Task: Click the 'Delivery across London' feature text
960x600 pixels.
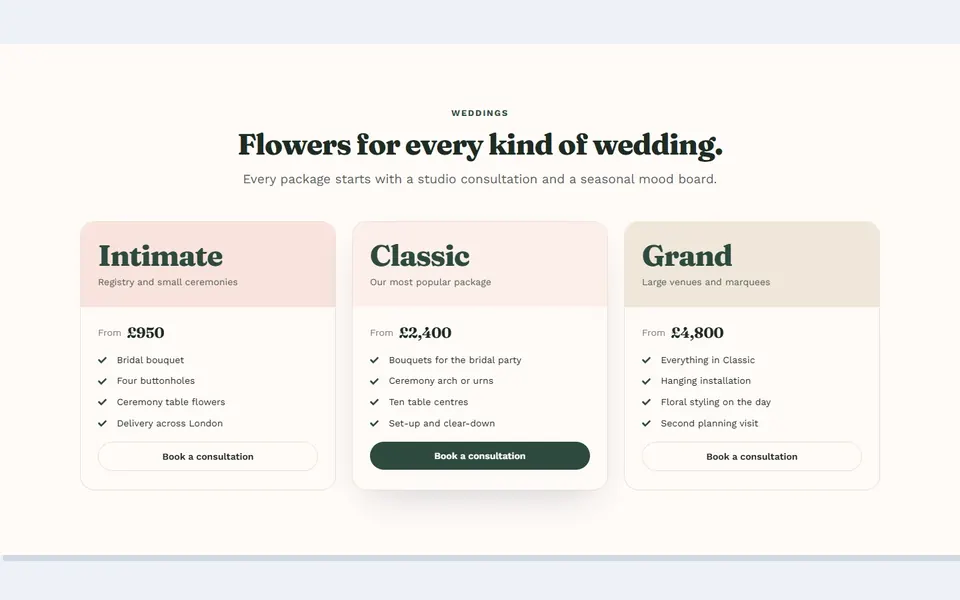Action: point(170,423)
